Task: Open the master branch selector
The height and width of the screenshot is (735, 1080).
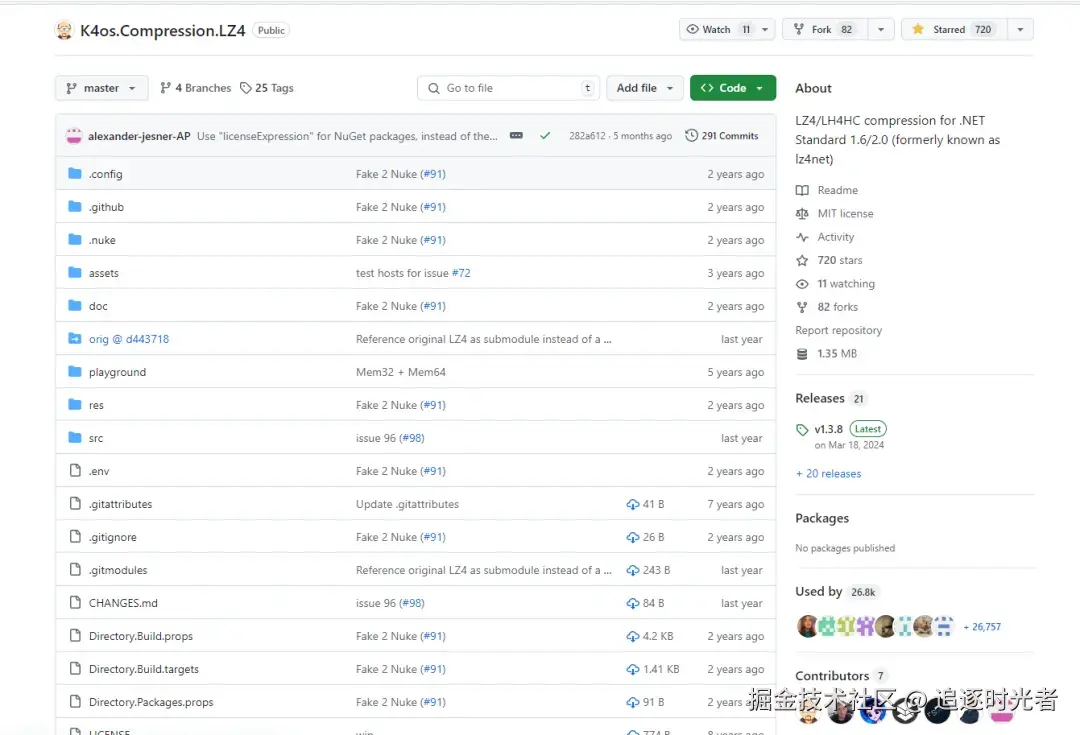Action: (x=101, y=88)
